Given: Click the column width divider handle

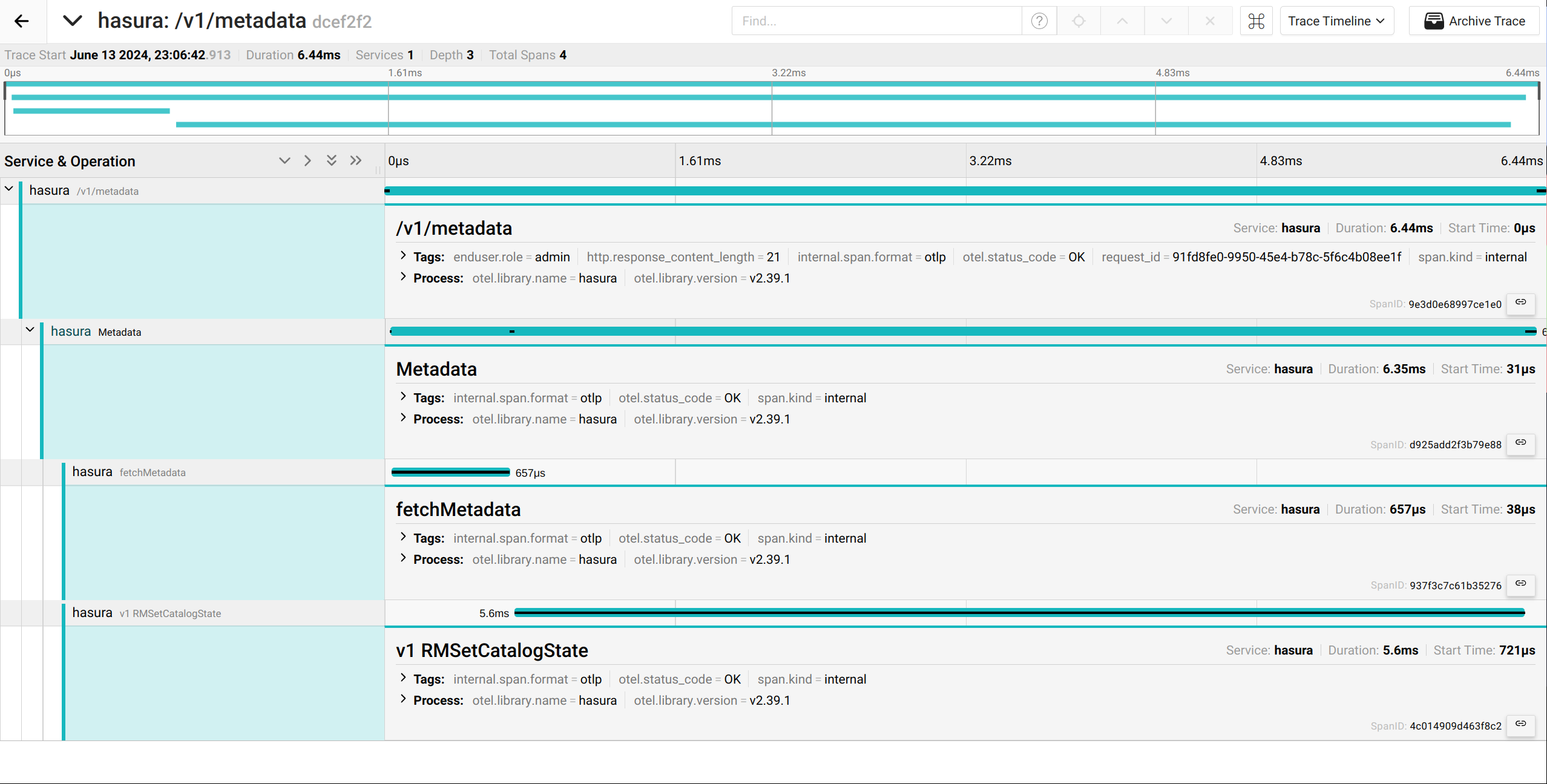Looking at the screenshot, I should [378, 170].
